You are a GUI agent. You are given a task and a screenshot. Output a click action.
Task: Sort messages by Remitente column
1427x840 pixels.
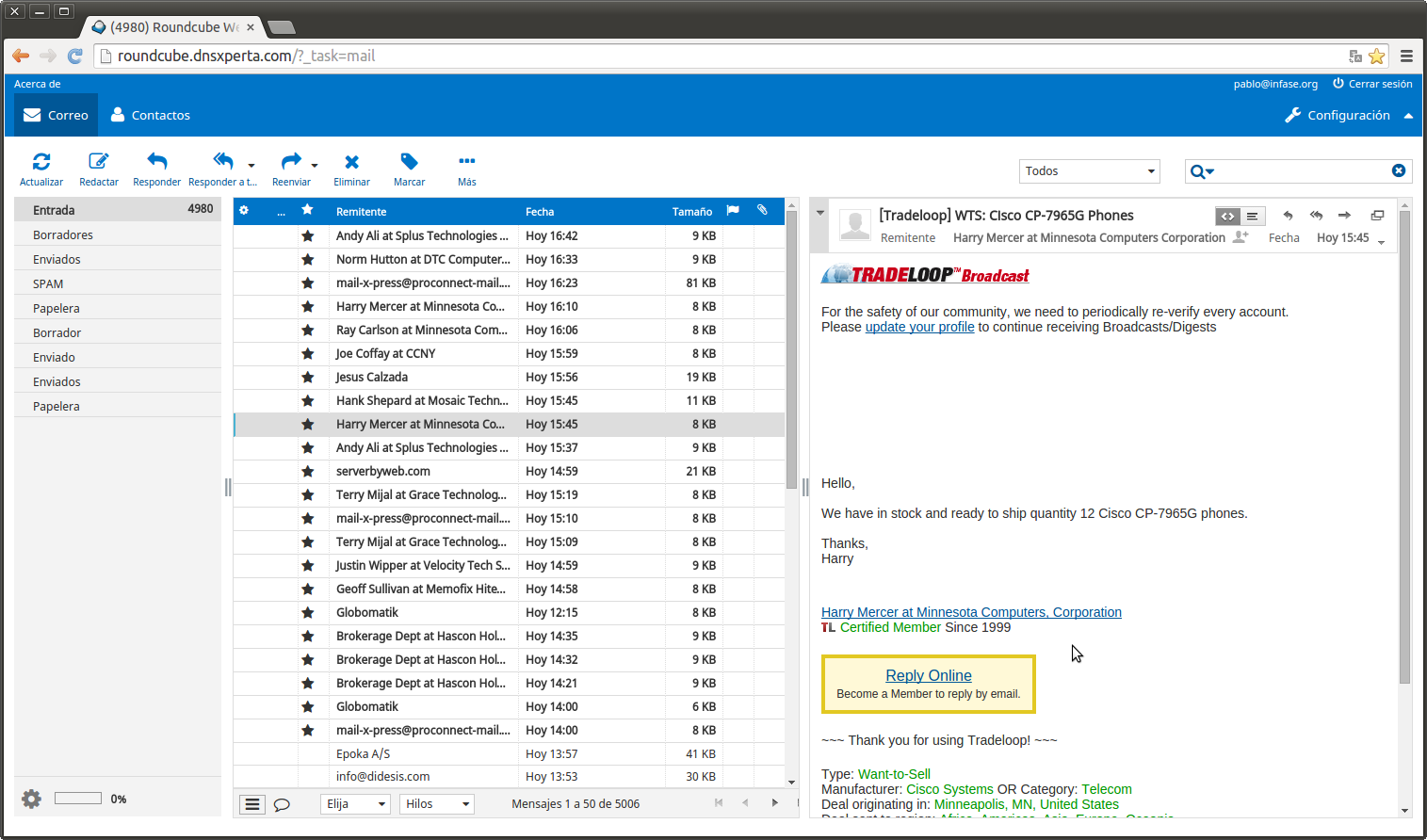click(x=361, y=212)
